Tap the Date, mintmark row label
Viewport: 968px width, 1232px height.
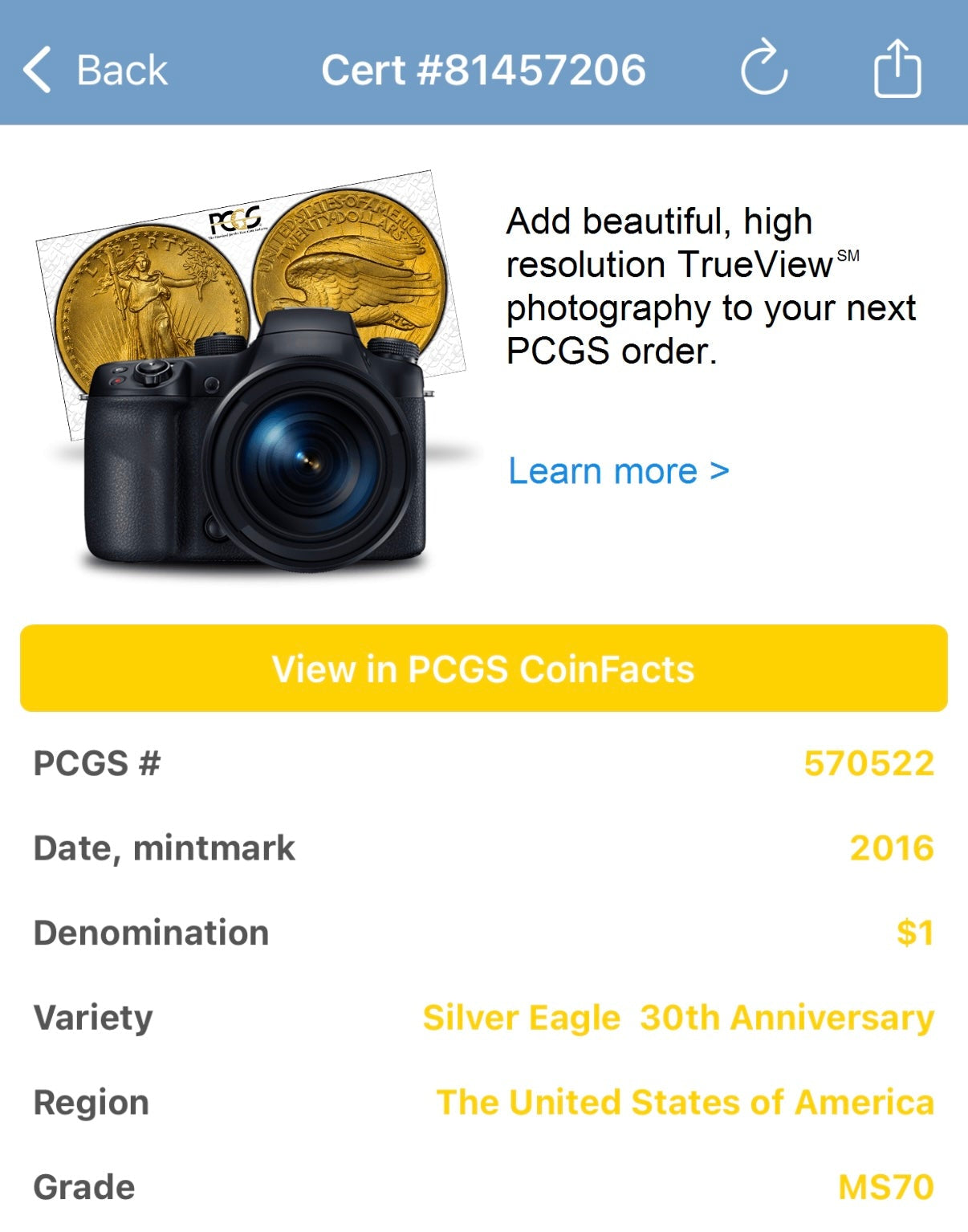tap(165, 848)
